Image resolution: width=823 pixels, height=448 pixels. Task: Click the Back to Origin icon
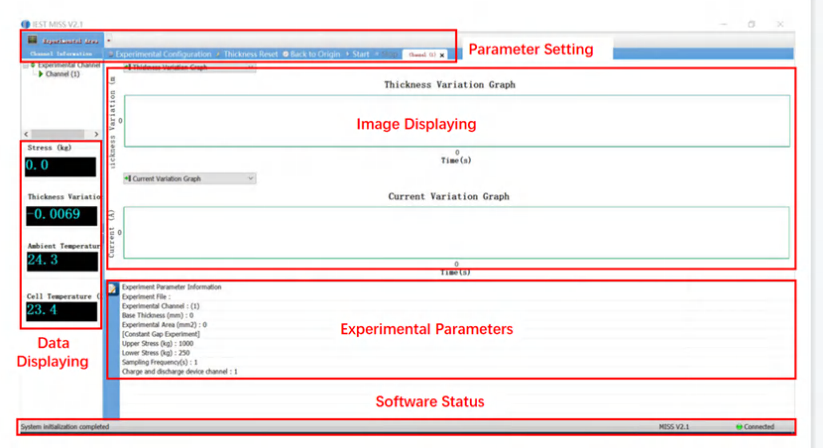pos(286,53)
